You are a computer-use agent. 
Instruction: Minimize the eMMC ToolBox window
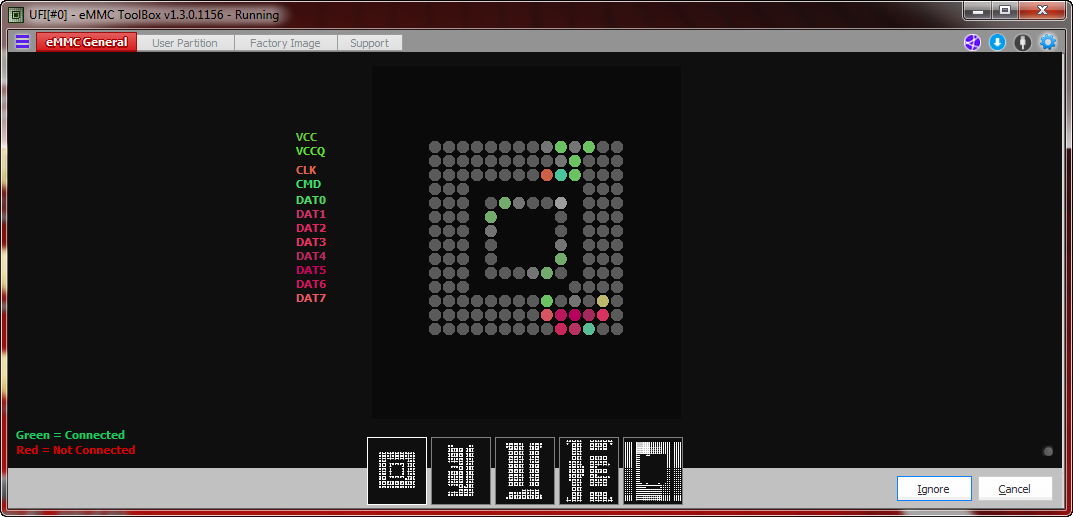point(977,10)
